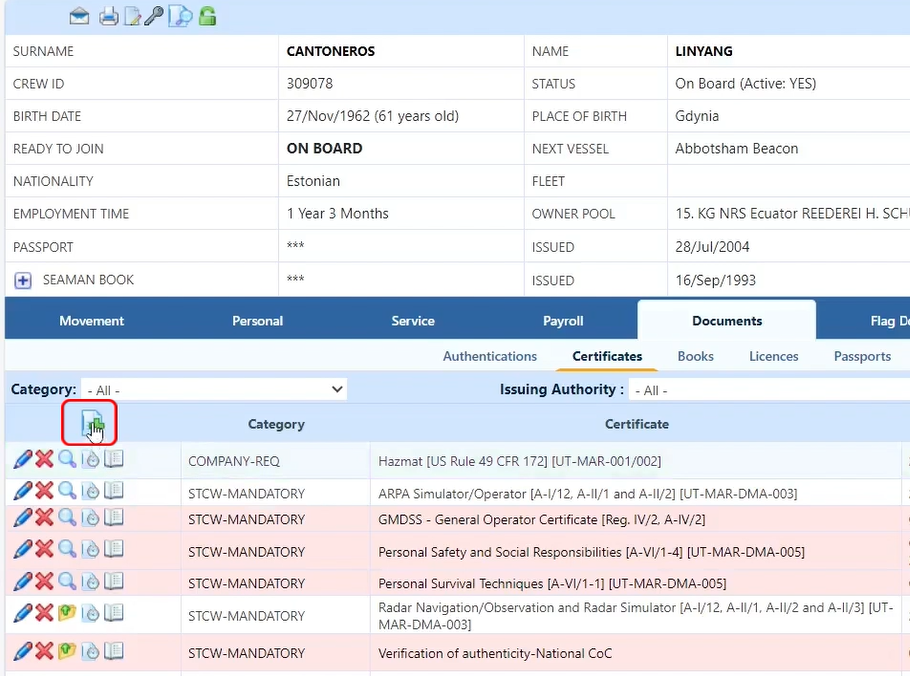Upload file for Verification of authenticity row
This screenshot has width=910, height=676.
67,651
